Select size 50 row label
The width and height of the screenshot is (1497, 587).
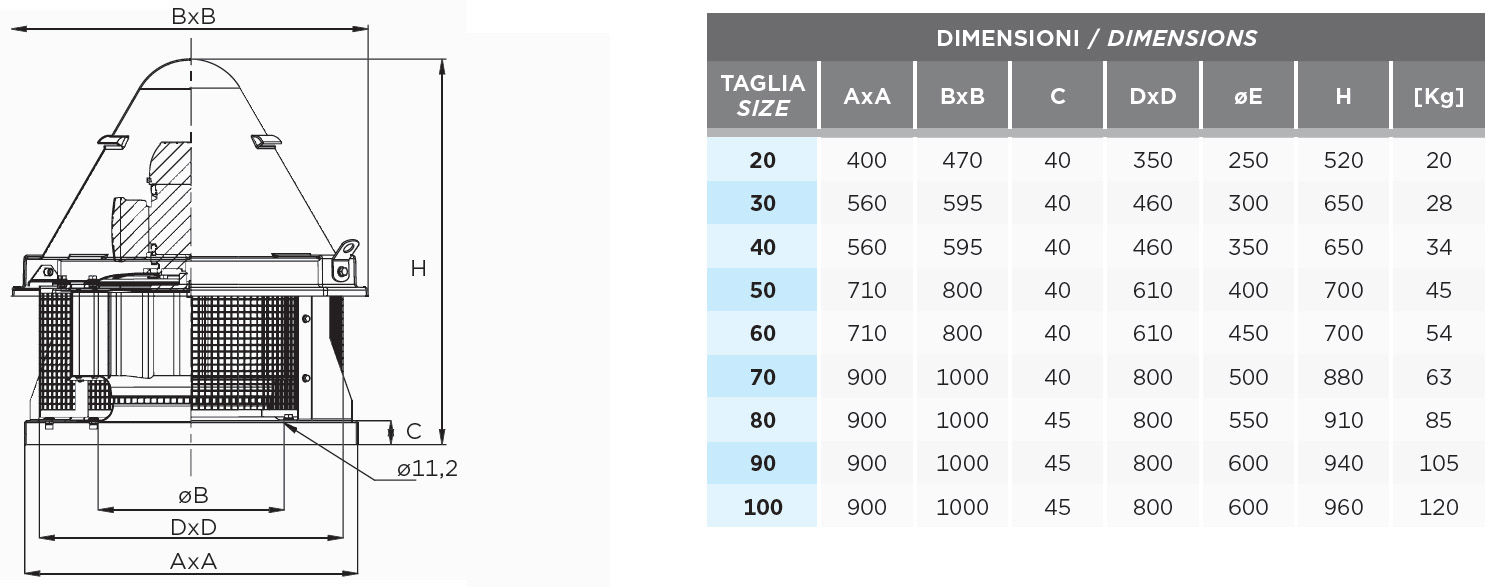point(763,290)
